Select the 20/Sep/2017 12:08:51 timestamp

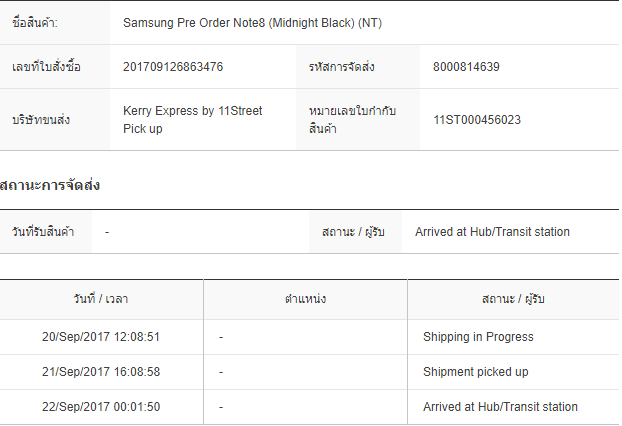coord(101,337)
